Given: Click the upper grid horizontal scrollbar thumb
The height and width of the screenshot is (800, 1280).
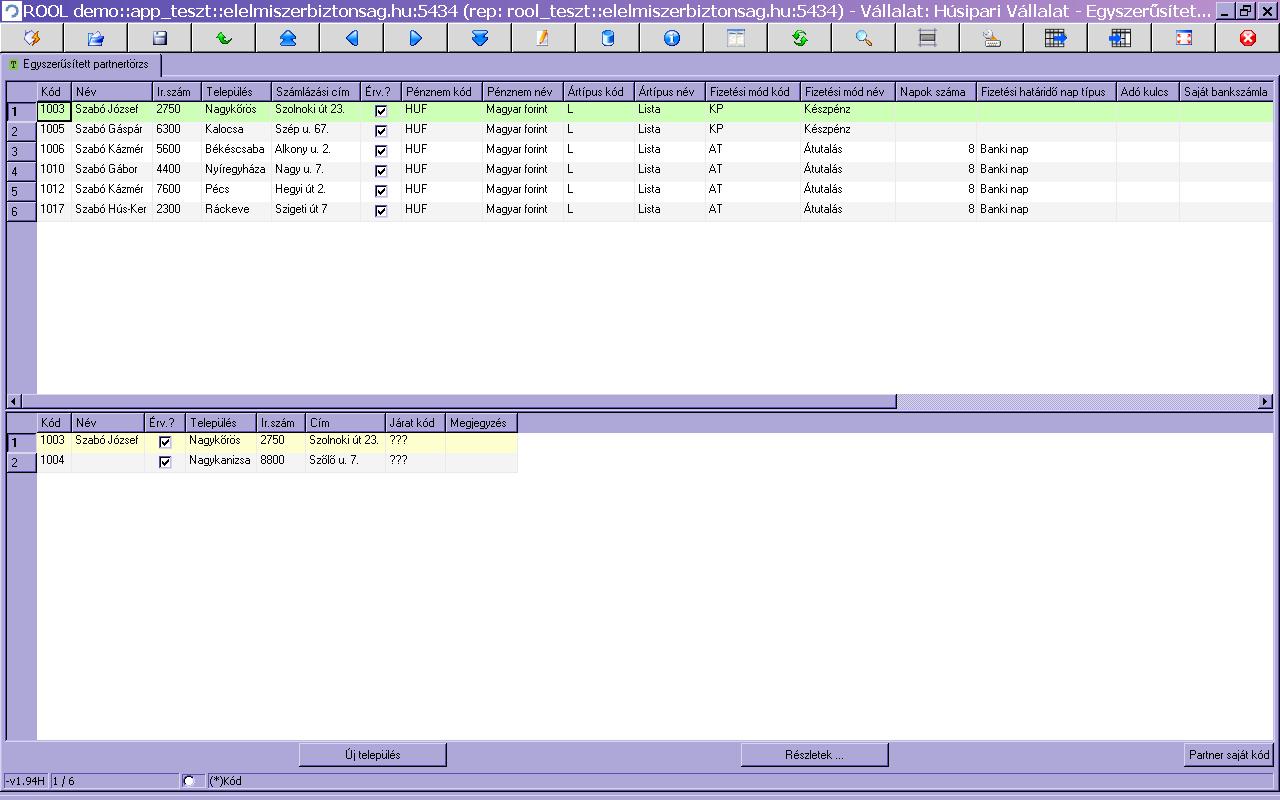Looking at the screenshot, I should [x=458, y=401].
